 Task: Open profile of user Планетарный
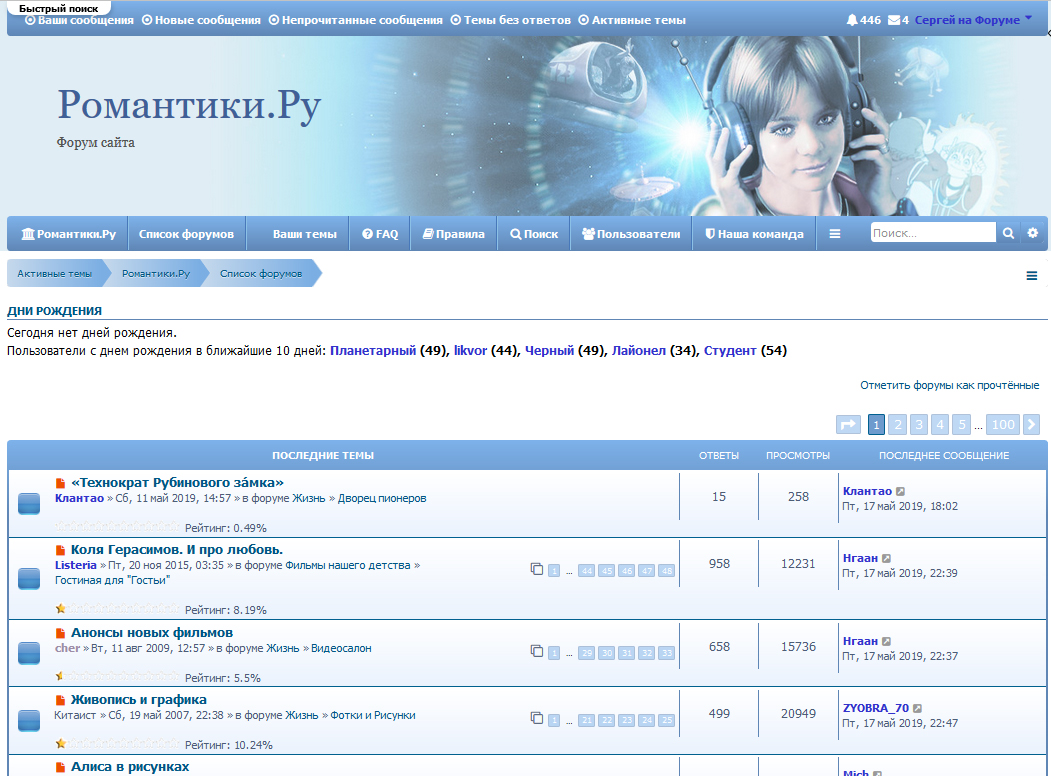373,350
